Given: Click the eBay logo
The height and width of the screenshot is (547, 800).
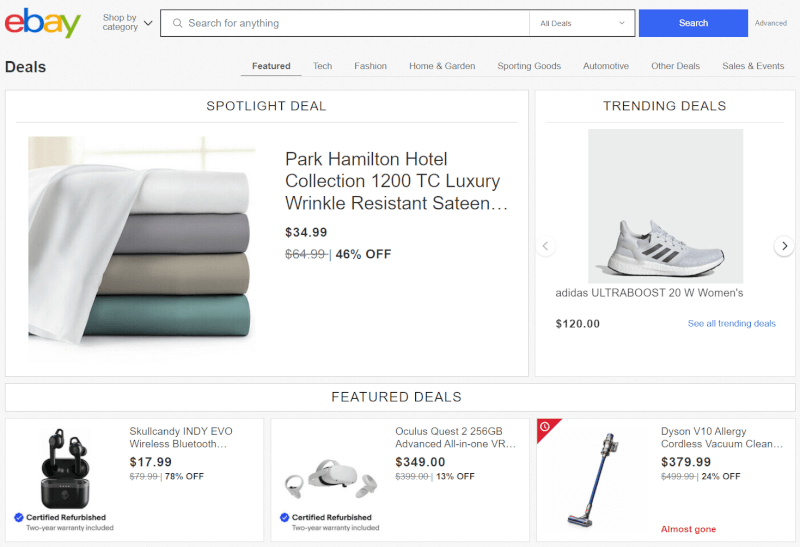Looking at the screenshot, I should (x=42, y=22).
